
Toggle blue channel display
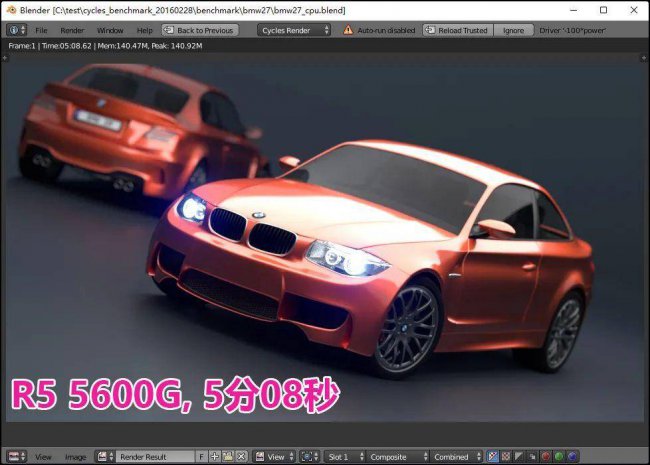point(572,457)
